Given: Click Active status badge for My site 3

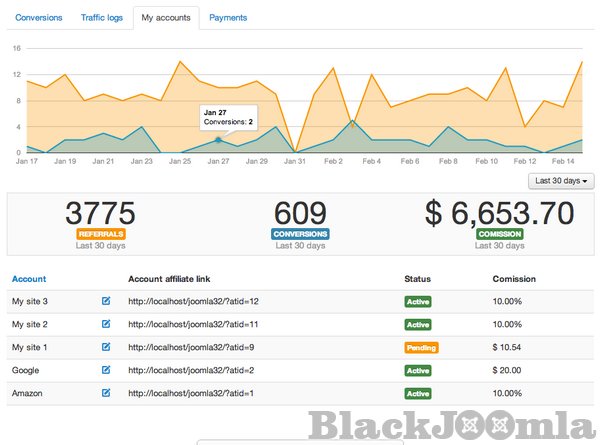Looking at the screenshot, I should pyautogui.click(x=418, y=301).
